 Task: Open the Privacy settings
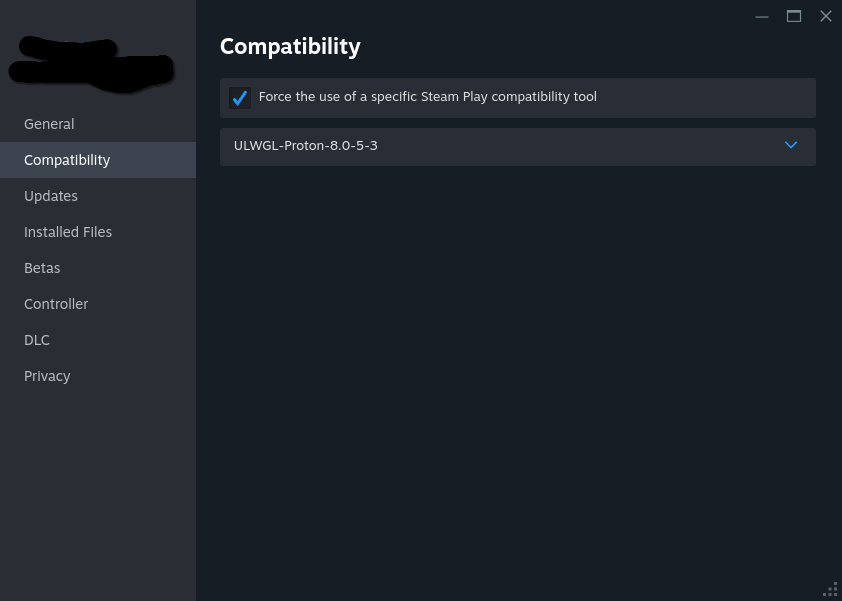(47, 376)
